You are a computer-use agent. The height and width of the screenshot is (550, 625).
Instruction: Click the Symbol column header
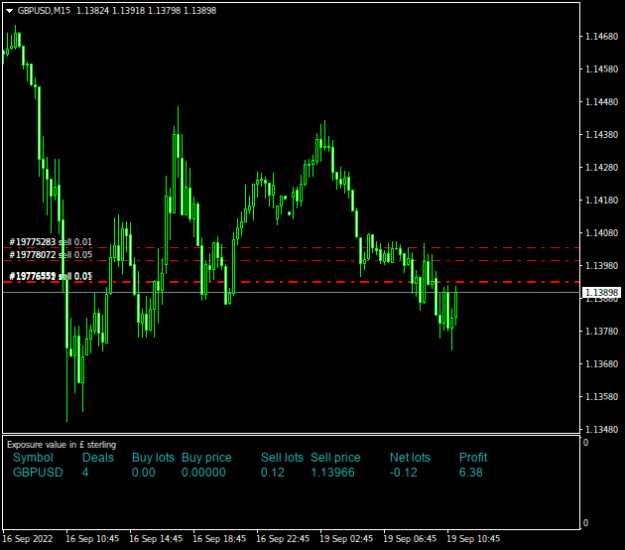(x=33, y=458)
